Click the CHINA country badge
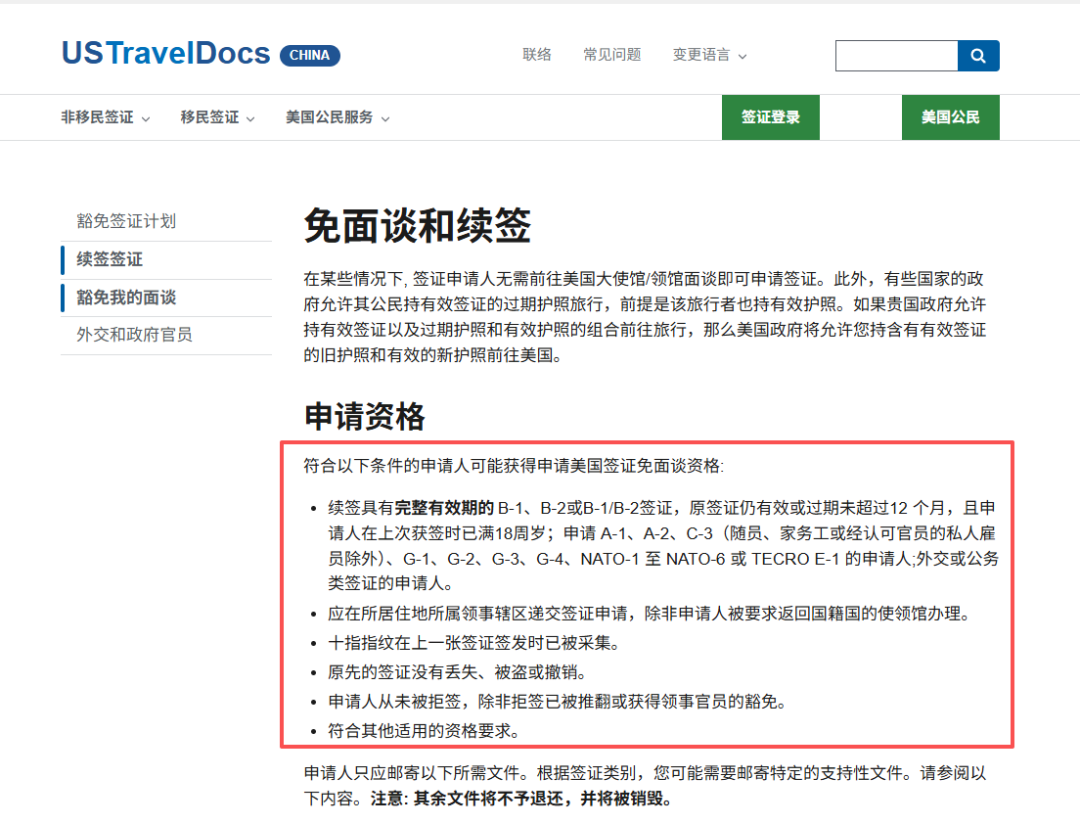1080x824 pixels. click(310, 55)
